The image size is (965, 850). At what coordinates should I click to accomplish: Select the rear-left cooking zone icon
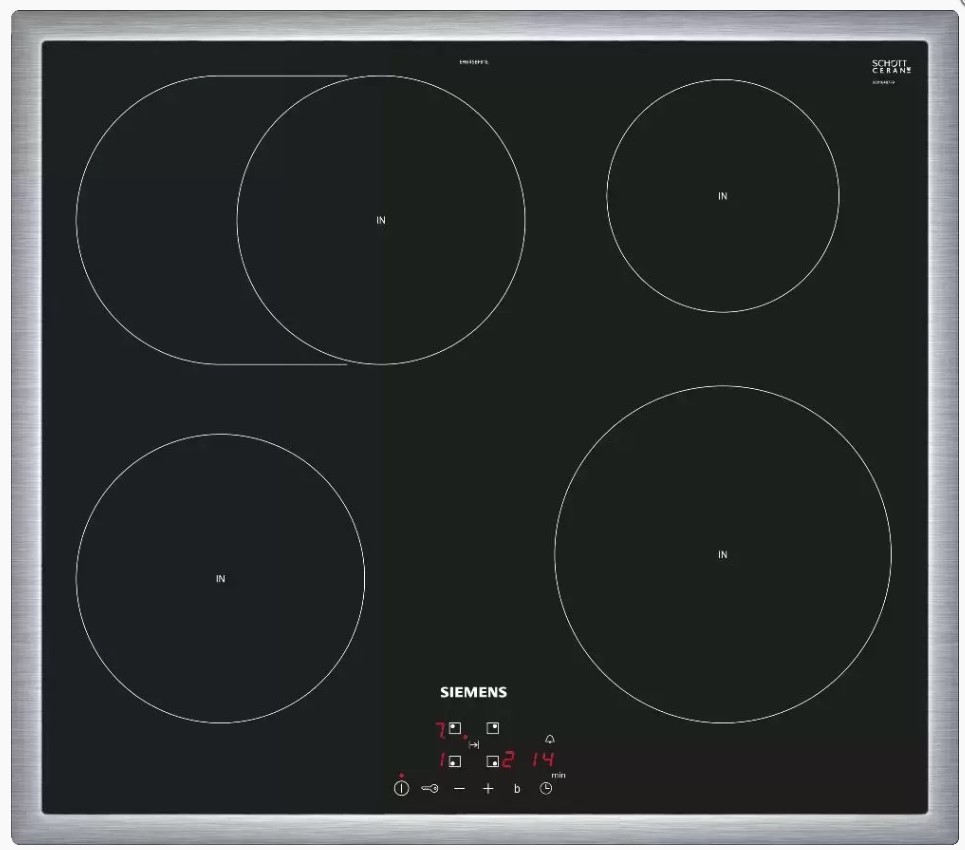[x=455, y=728]
